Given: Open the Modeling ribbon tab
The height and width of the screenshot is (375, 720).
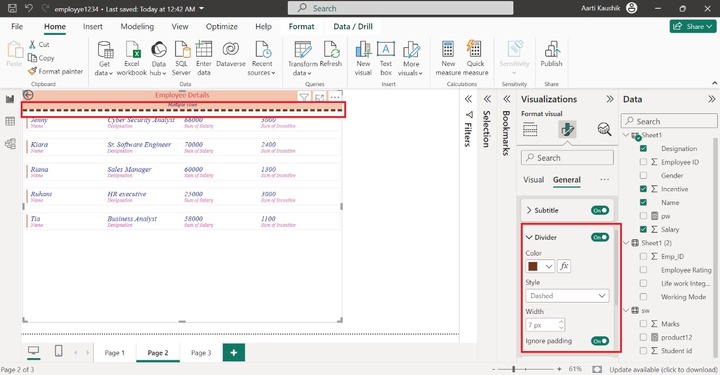Looking at the screenshot, I should [x=137, y=27].
